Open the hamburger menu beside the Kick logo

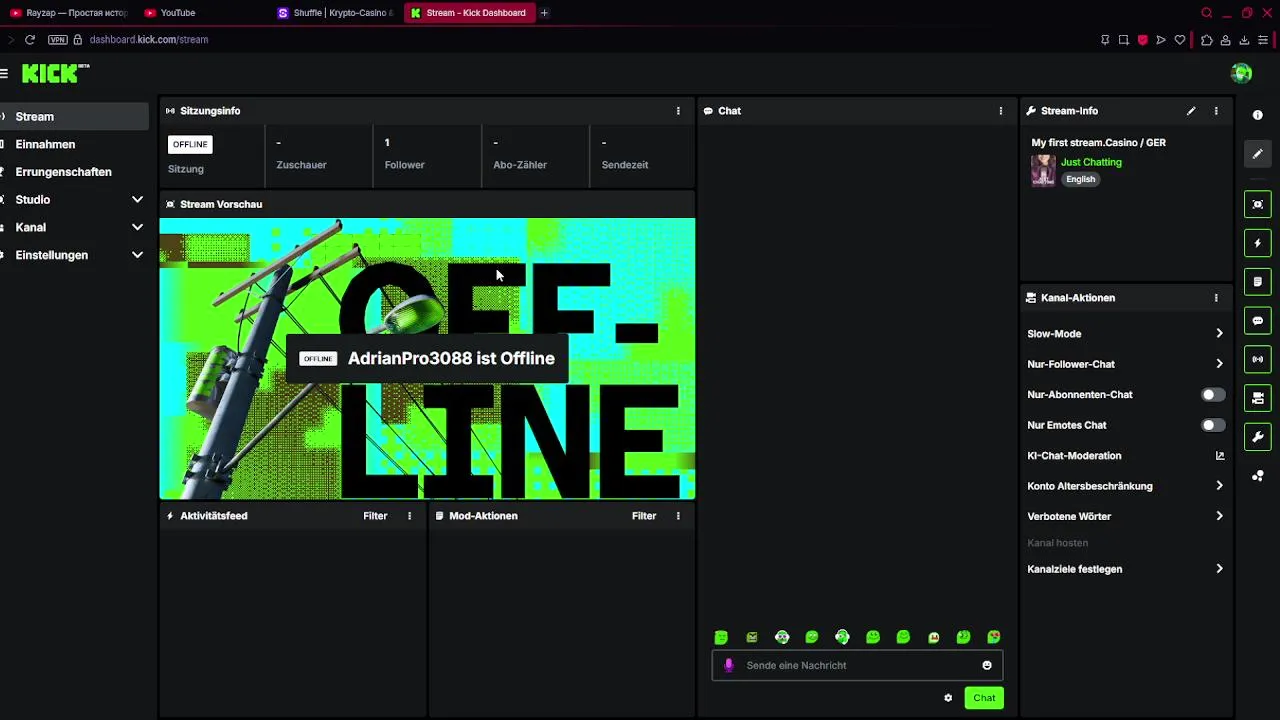[x=4, y=73]
